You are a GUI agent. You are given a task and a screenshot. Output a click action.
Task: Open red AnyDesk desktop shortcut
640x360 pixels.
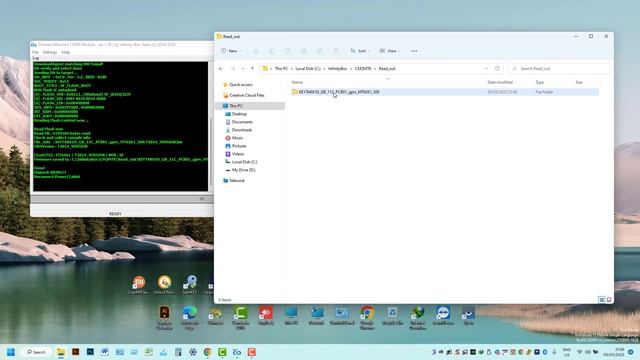(266, 313)
